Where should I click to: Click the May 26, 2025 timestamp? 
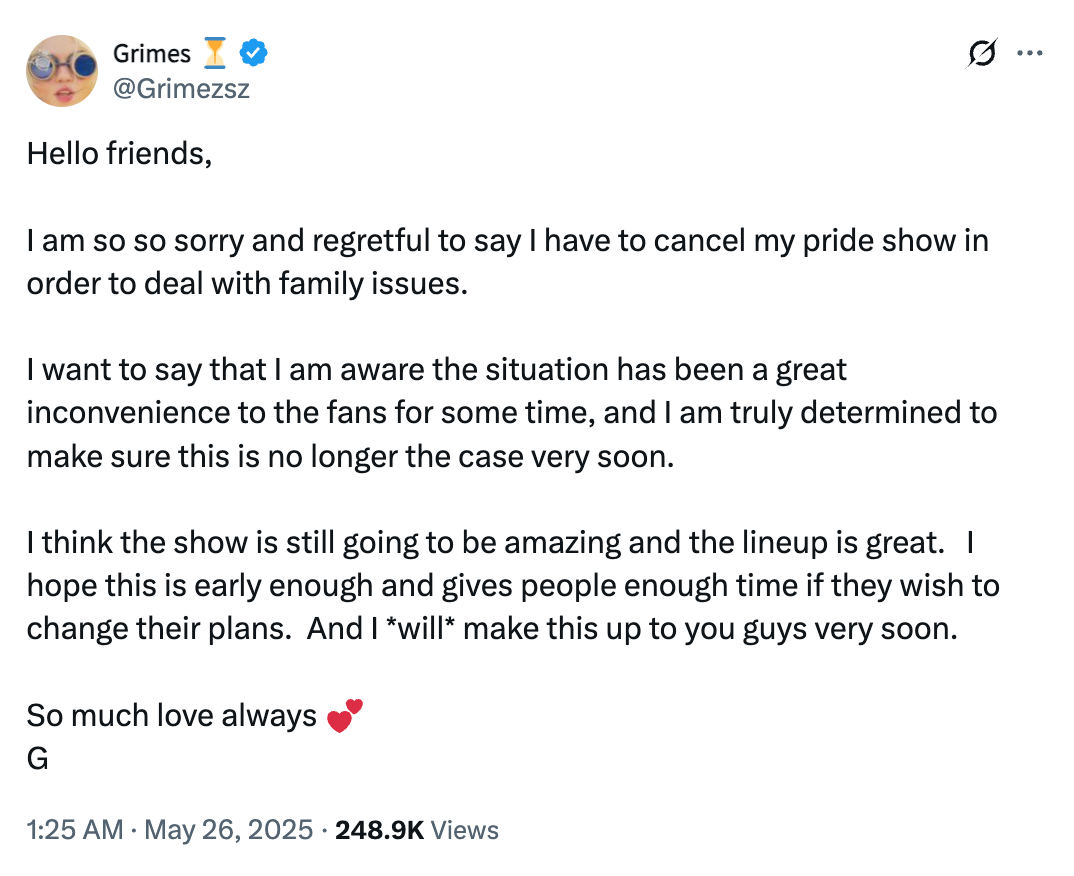tap(226, 829)
